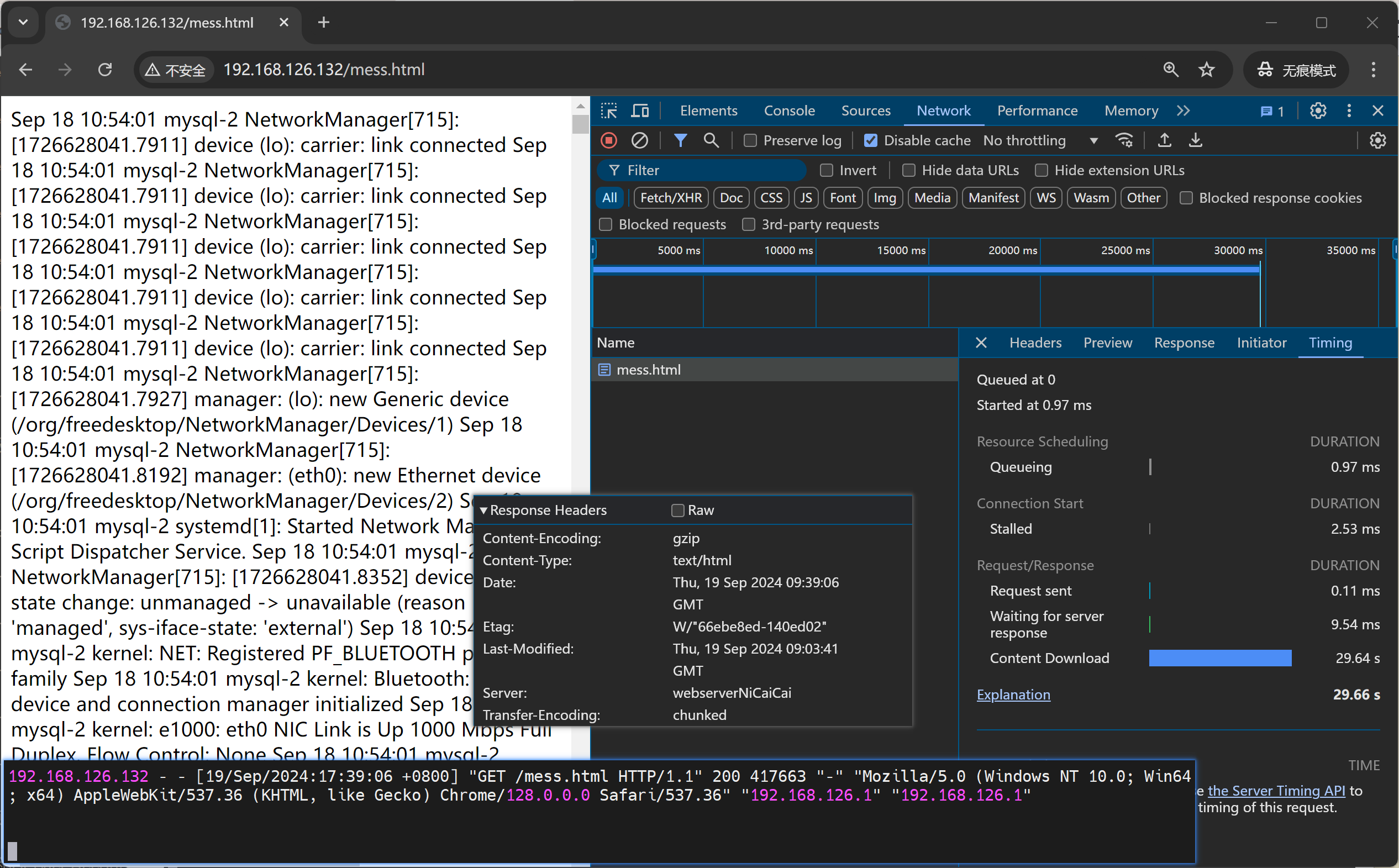Image resolution: width=1399 pixels, height=868 pixels.
Task: Open network search magnifier icon
Action: pyautogui.click(x=711, y=140)
